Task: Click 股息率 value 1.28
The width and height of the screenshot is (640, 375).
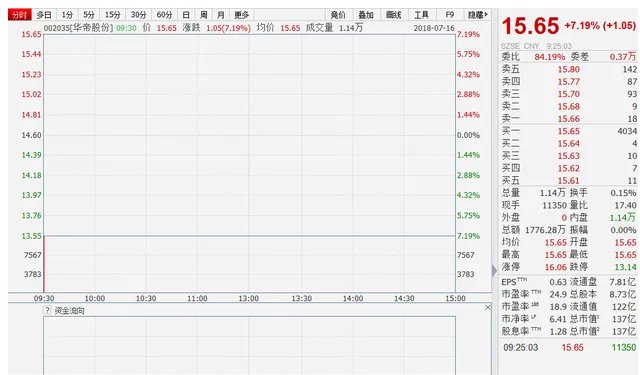Action: click(558, 331)
